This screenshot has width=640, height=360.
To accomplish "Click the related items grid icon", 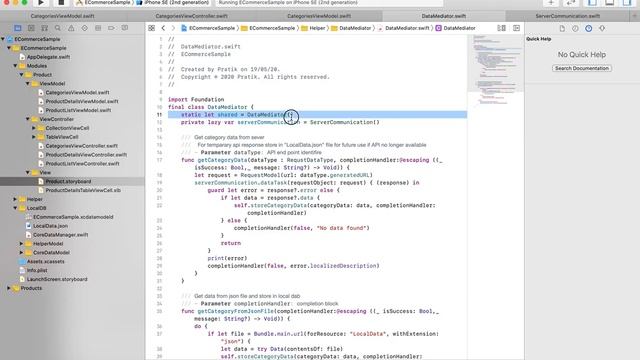I will 151,28.
